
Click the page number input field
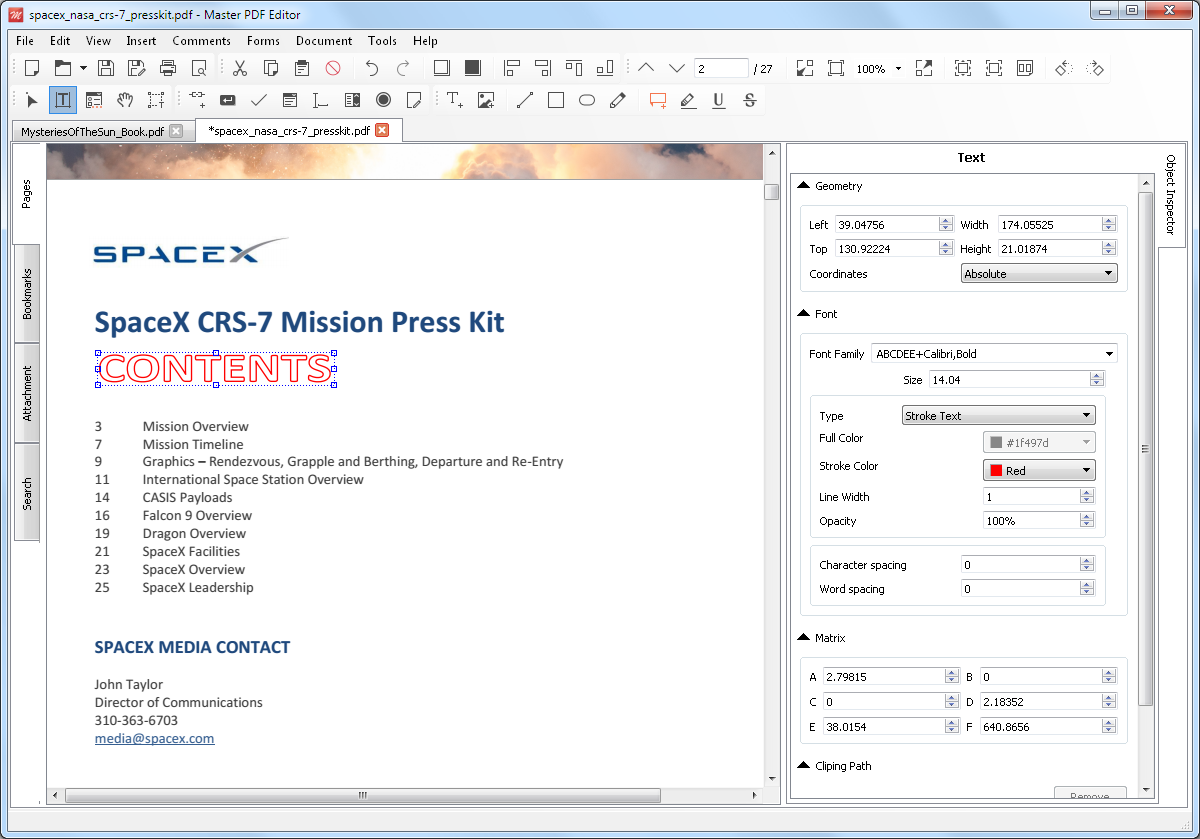721,69
